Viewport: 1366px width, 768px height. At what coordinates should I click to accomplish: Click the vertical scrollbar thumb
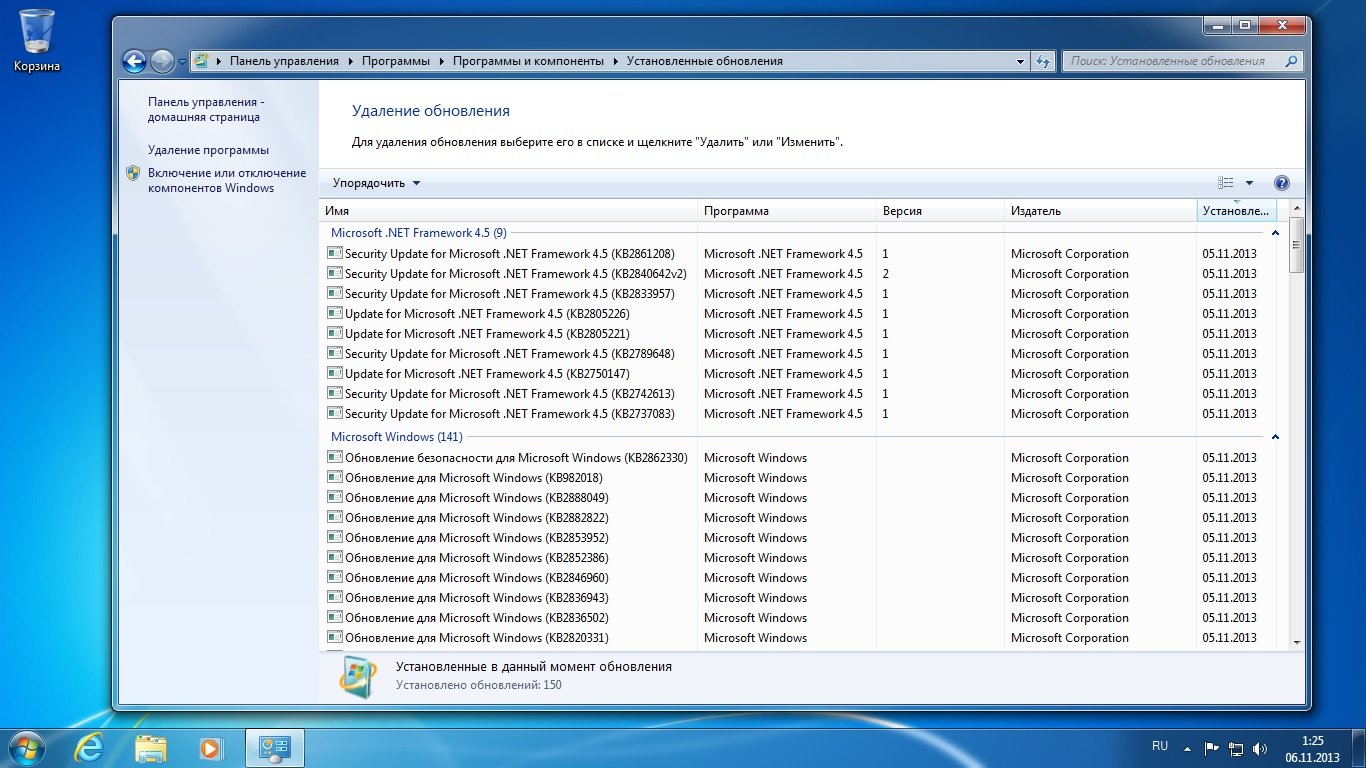point(1297,244)
